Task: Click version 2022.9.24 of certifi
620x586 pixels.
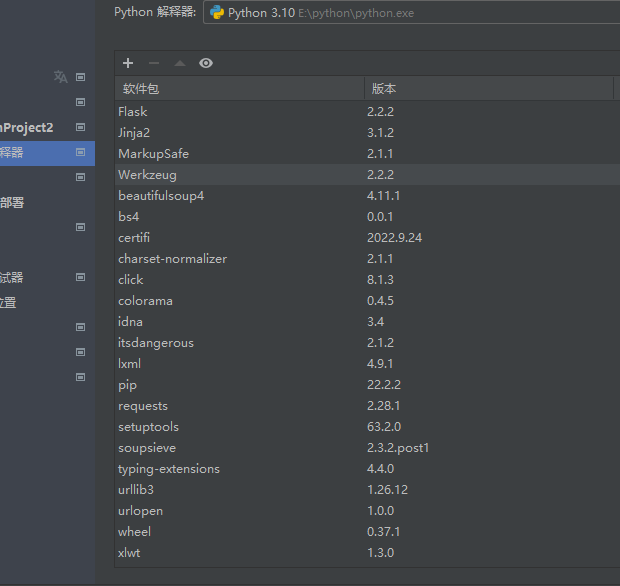Action: tap(394, 237)
